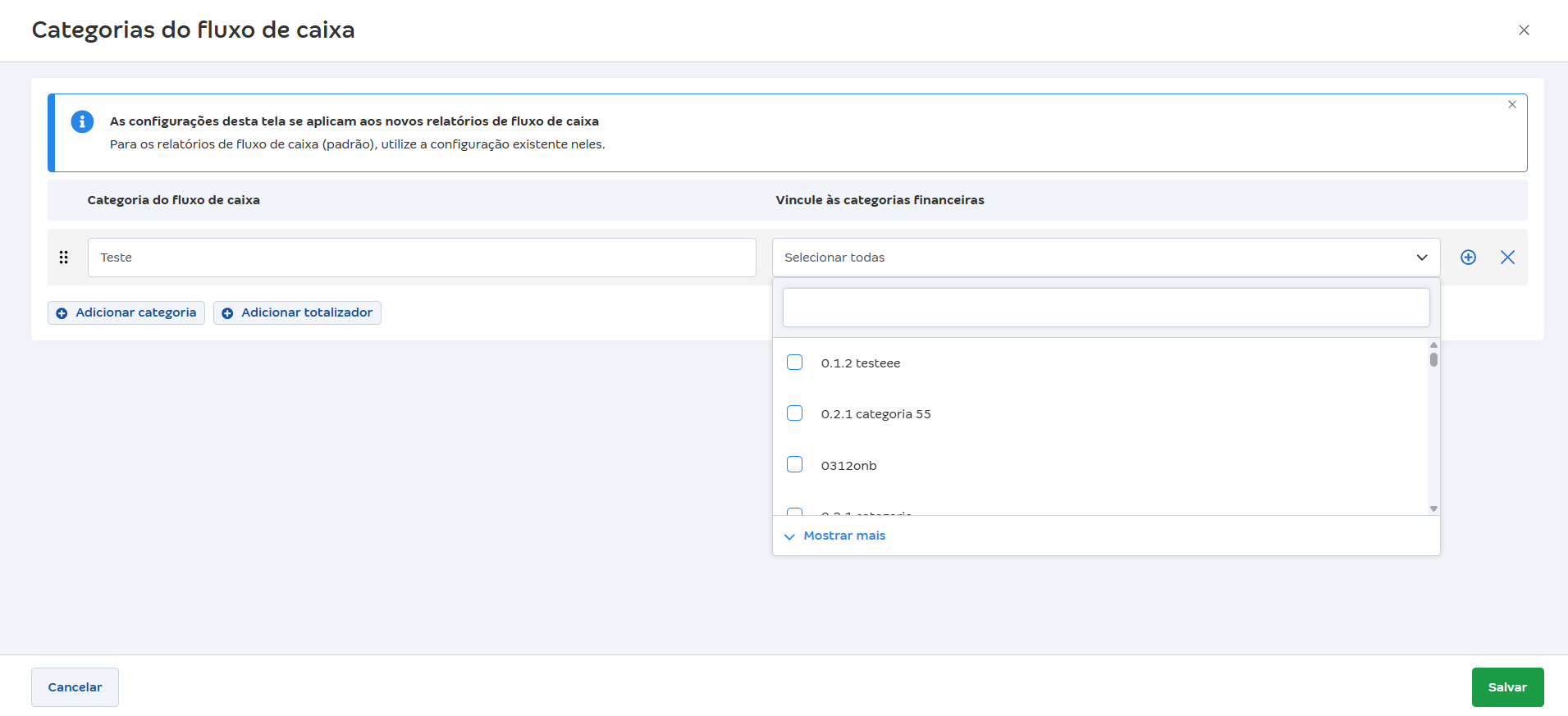Click the dropdown chevron arrow
1568x716 pixels.
[1422, 258]
